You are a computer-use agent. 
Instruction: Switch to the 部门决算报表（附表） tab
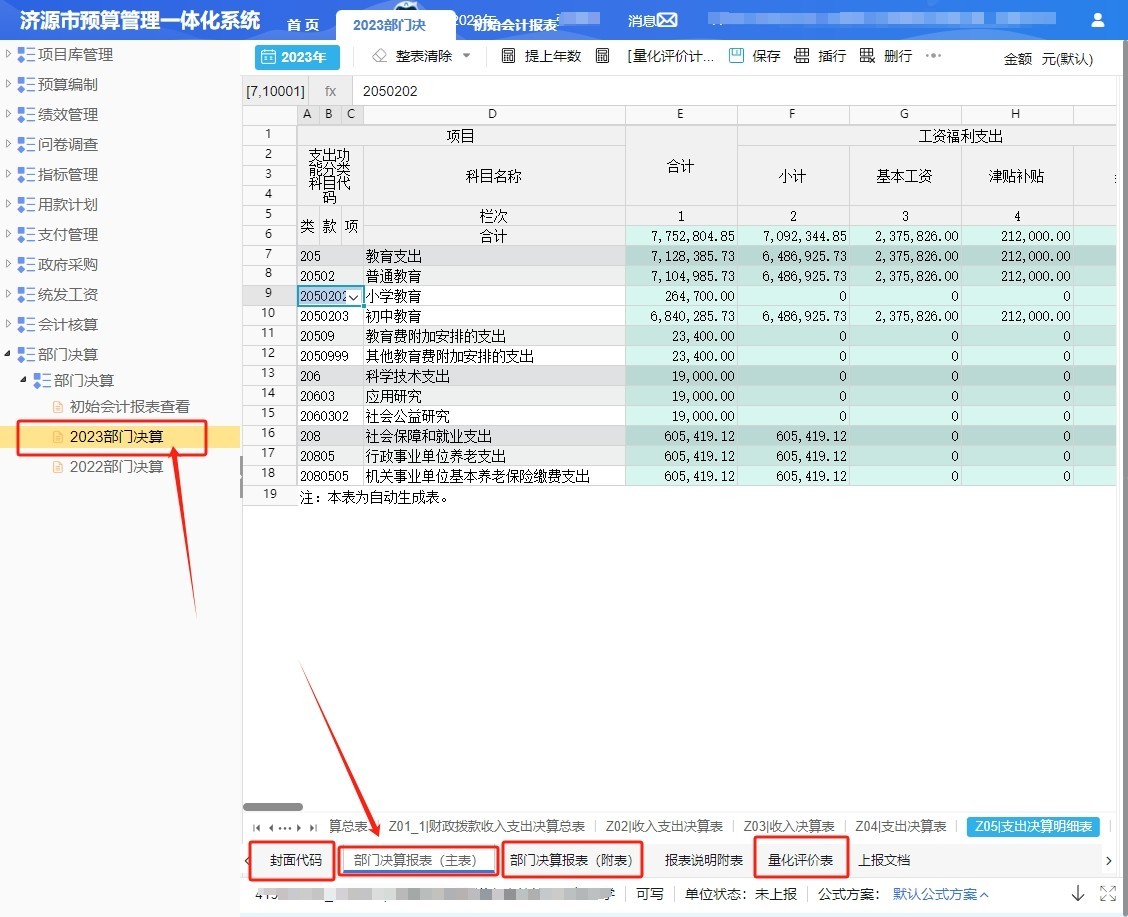pyautogui.click(x=571, y=860)
